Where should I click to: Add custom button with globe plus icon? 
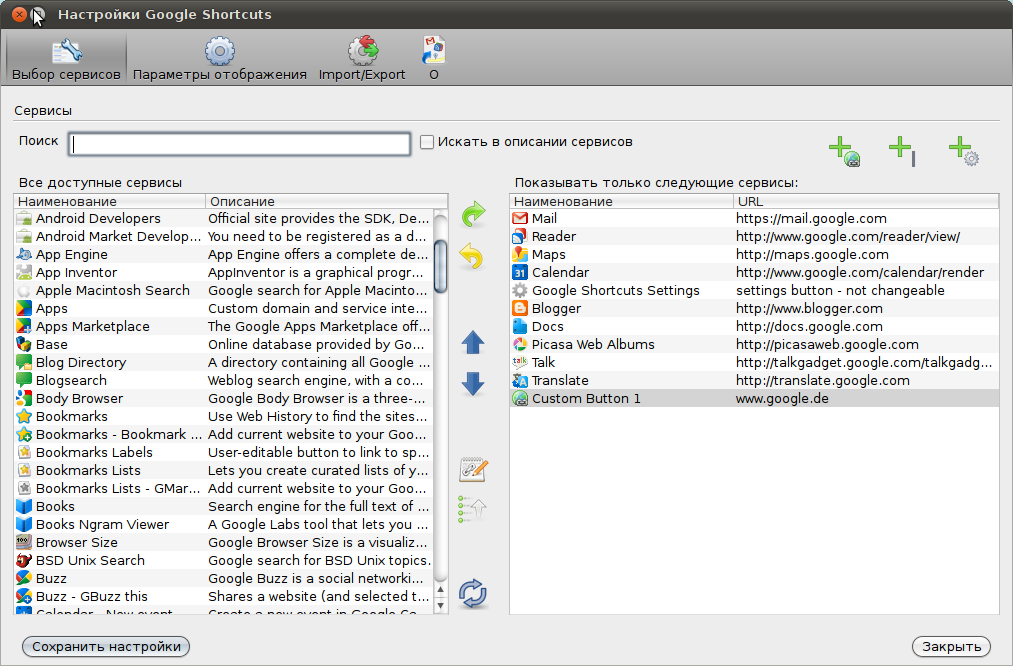pos(844,151)
